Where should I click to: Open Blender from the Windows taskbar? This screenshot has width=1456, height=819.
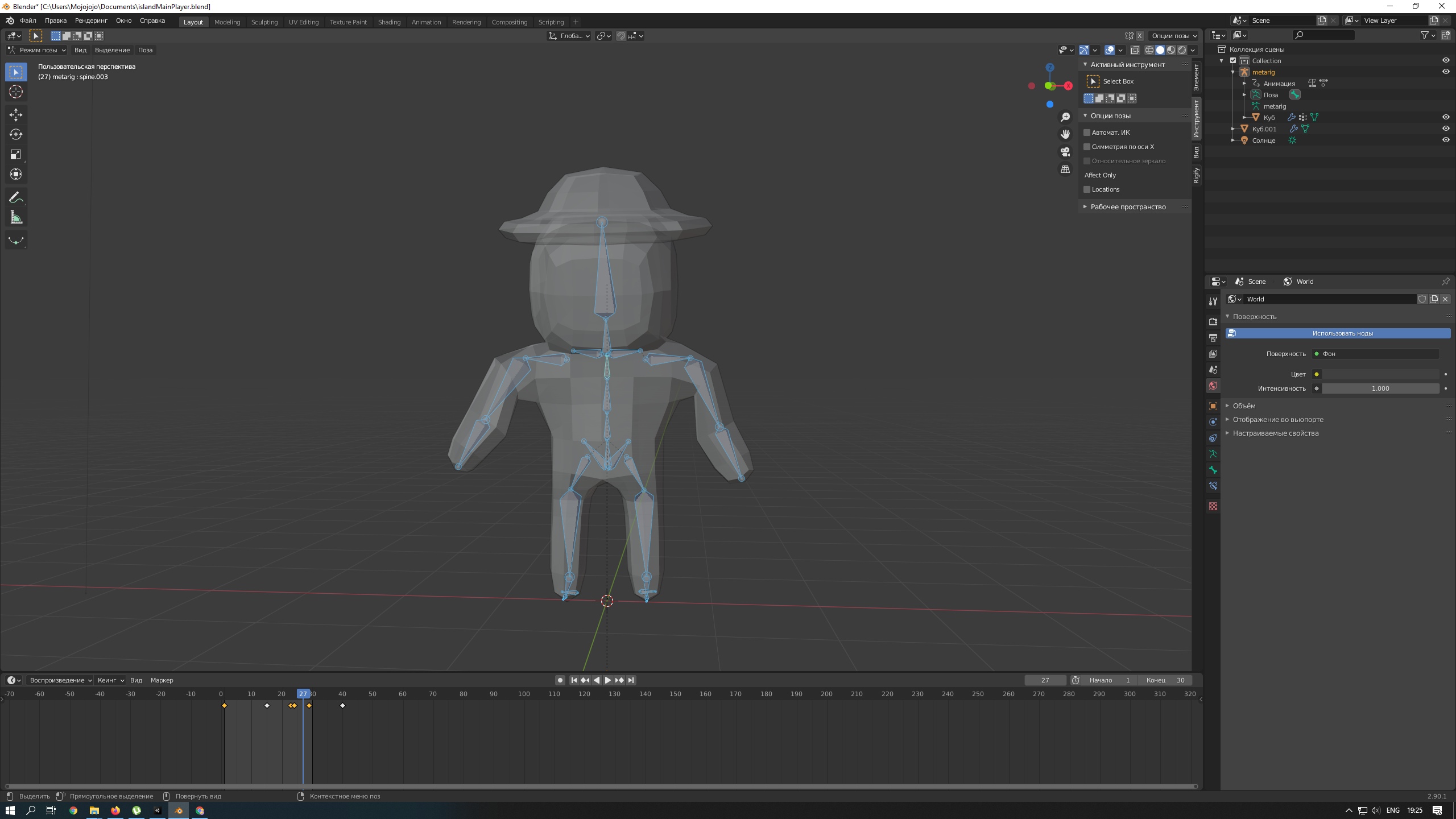(179, 810)
